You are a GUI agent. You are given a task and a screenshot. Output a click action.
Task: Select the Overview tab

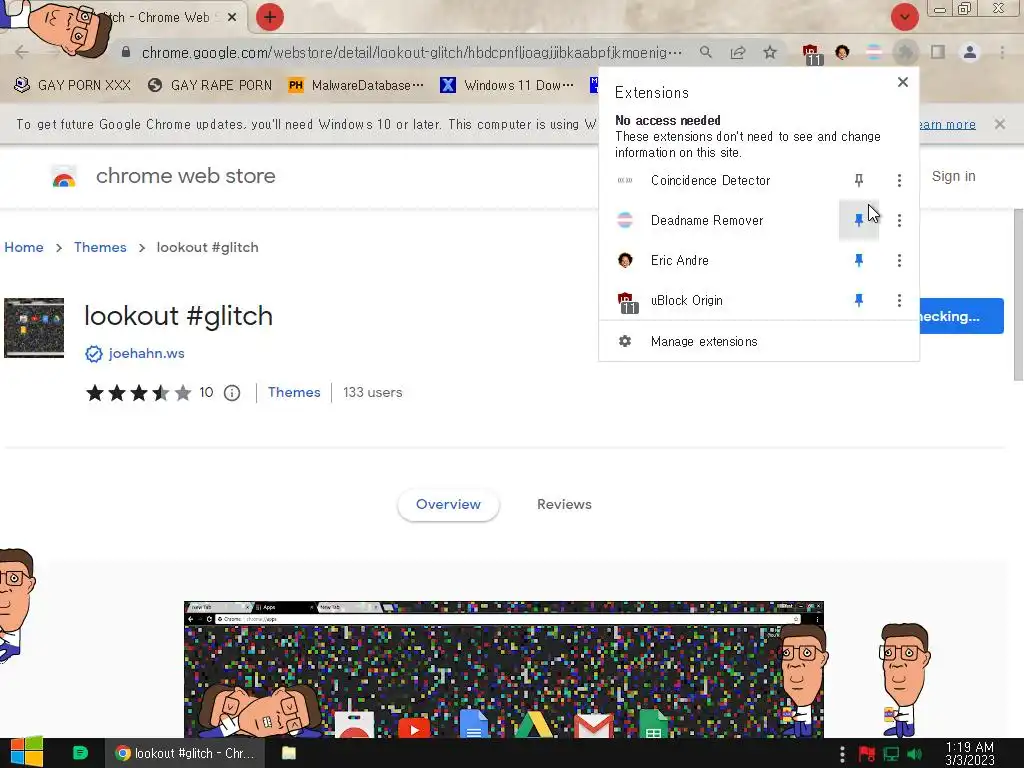tap(448, 505)
